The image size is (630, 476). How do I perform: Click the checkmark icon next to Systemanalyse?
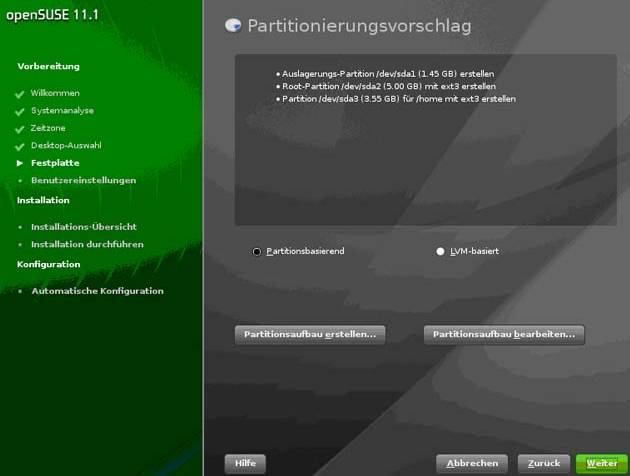[x=19, y=111]
